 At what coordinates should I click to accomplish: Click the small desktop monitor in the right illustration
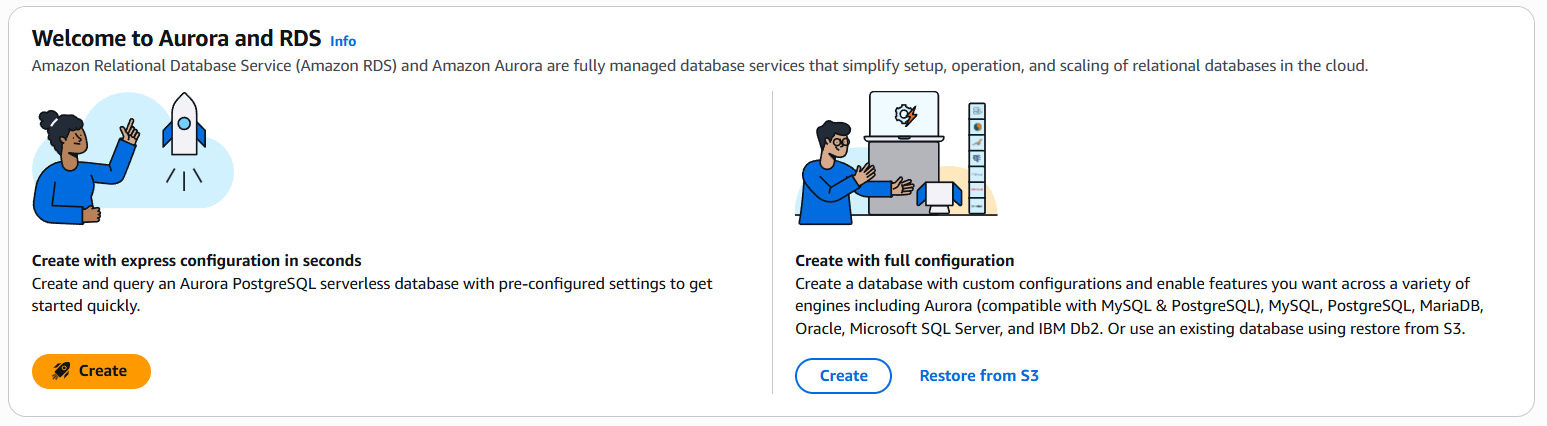click(x=938, y=196)
